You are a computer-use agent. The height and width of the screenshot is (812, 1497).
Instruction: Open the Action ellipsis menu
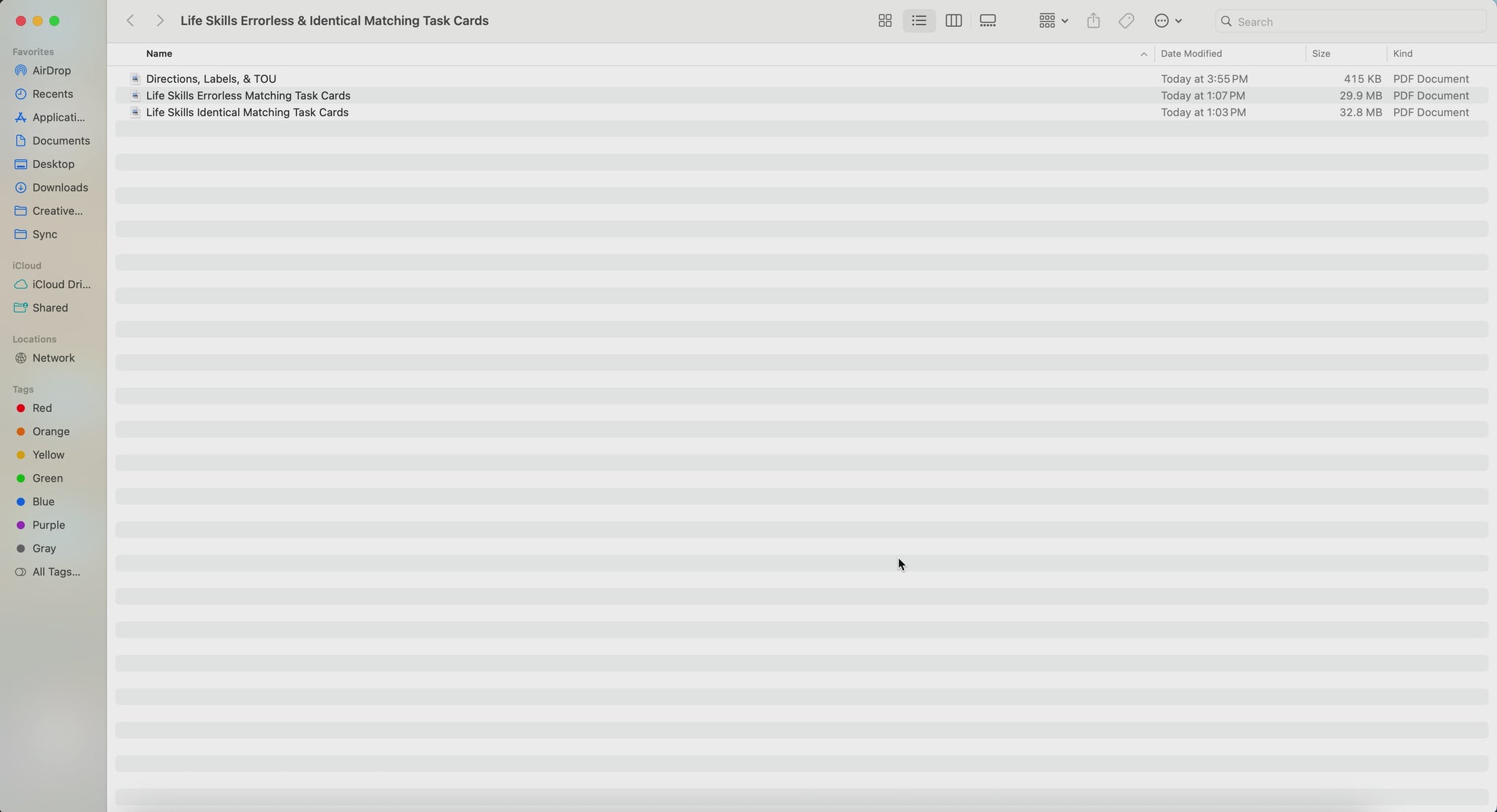pos(1167,21)
